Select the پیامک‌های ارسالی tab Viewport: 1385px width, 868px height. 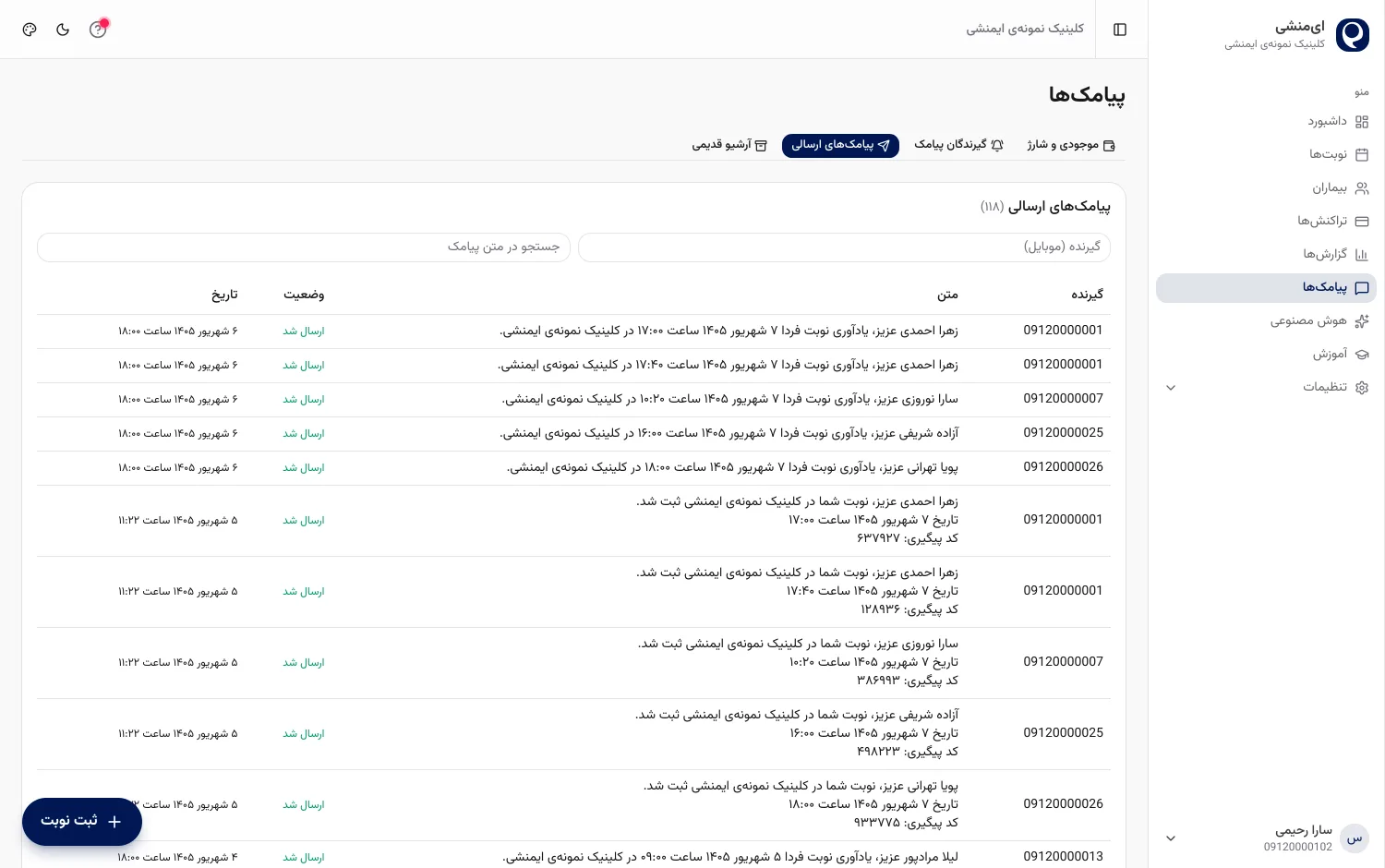pyautogui.click(x=840, y=146)
